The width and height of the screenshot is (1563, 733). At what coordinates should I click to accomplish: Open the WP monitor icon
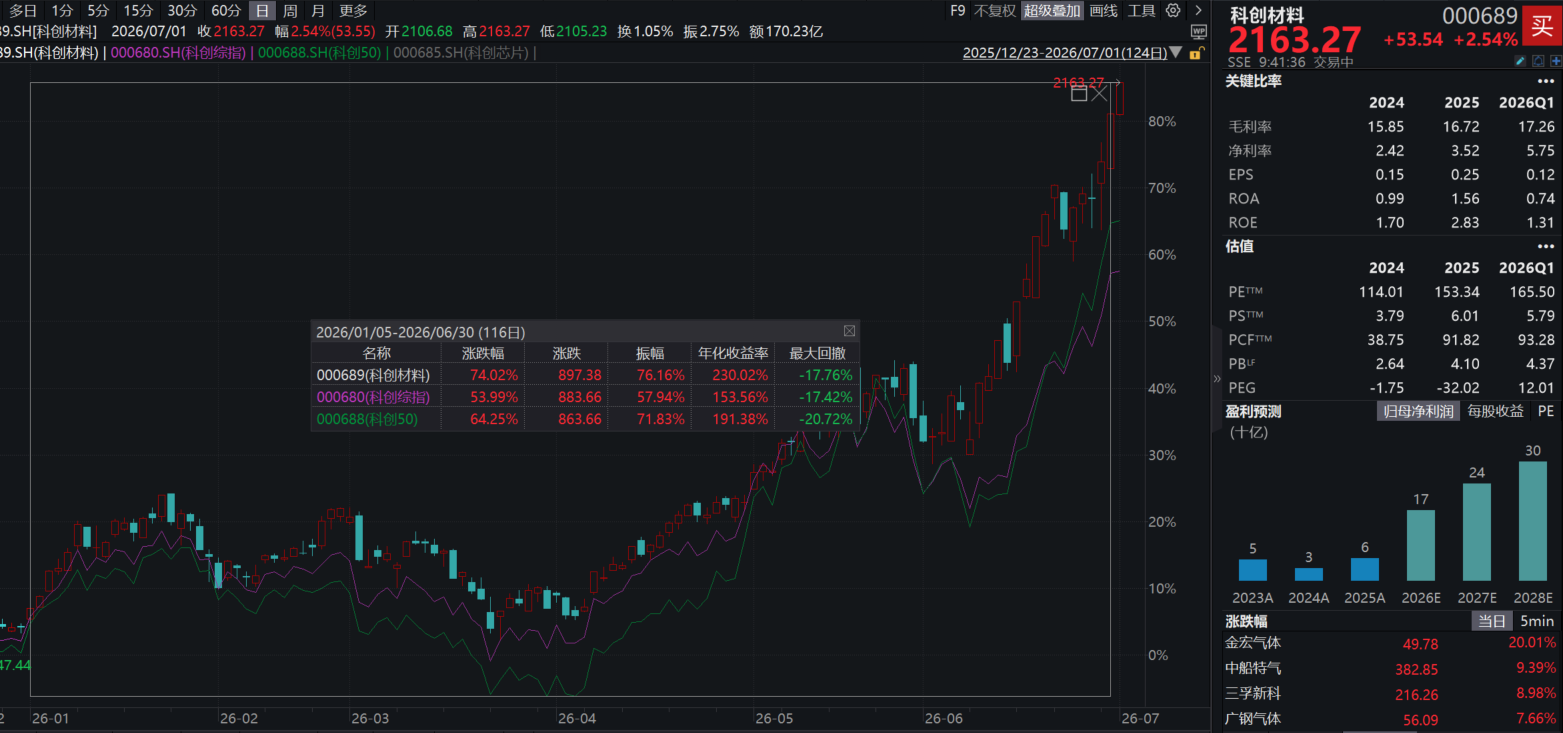point(1199,32)
